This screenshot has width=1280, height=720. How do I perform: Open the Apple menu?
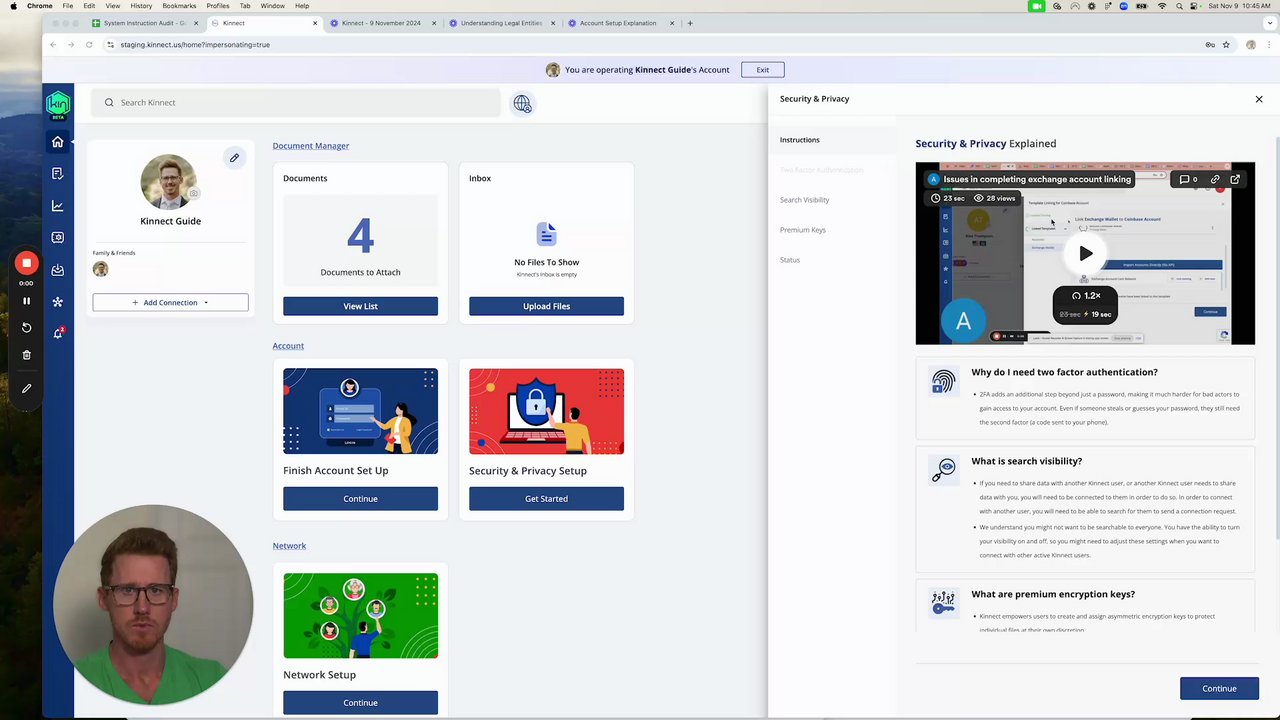[x=12, y=6]
